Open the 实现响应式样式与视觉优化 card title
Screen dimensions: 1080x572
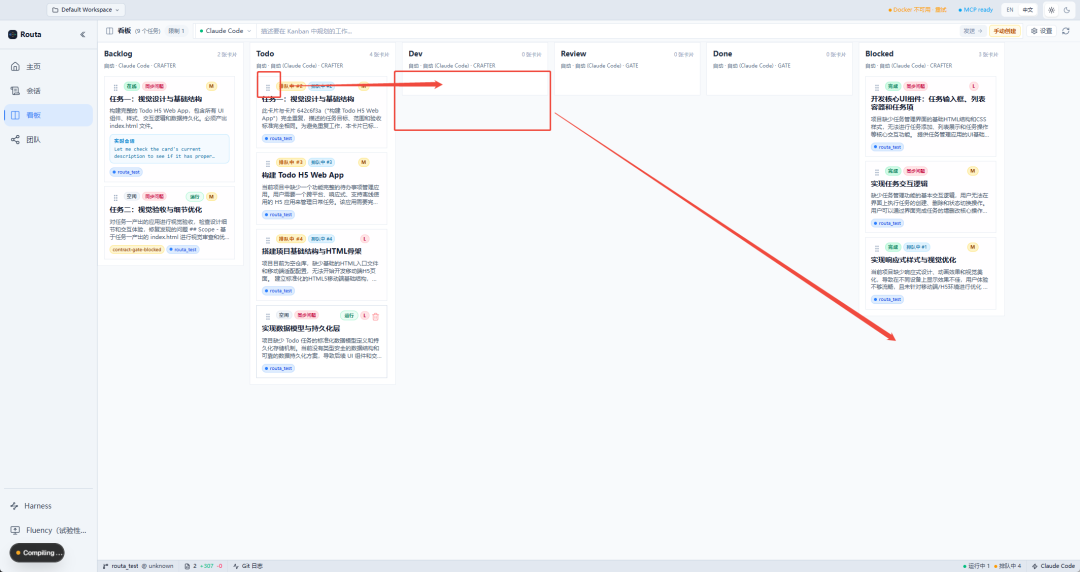coord(913,260)
